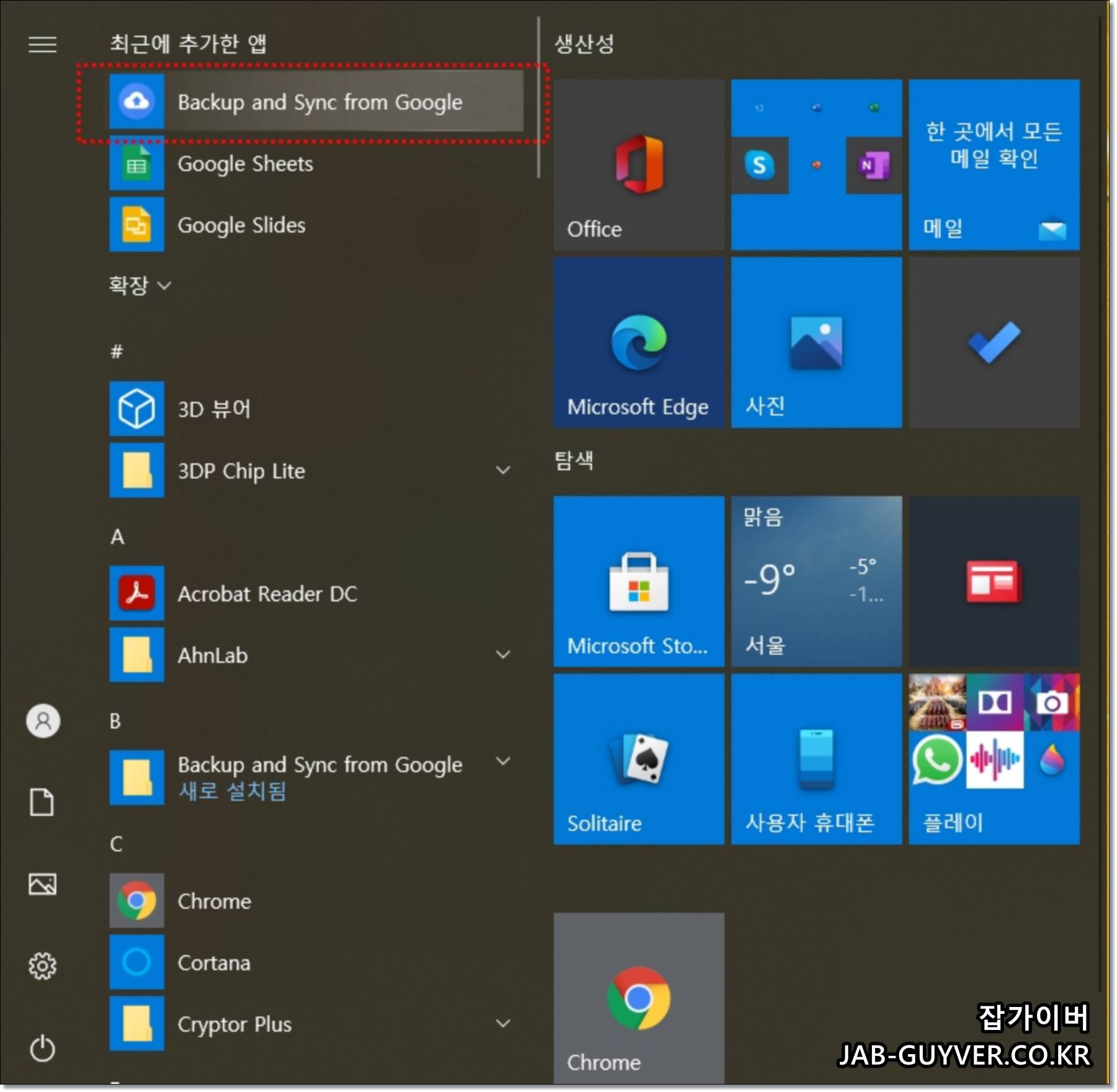Open the 3D 뷰어 app
The image size is (1117, 1092).
click(316, 409)
